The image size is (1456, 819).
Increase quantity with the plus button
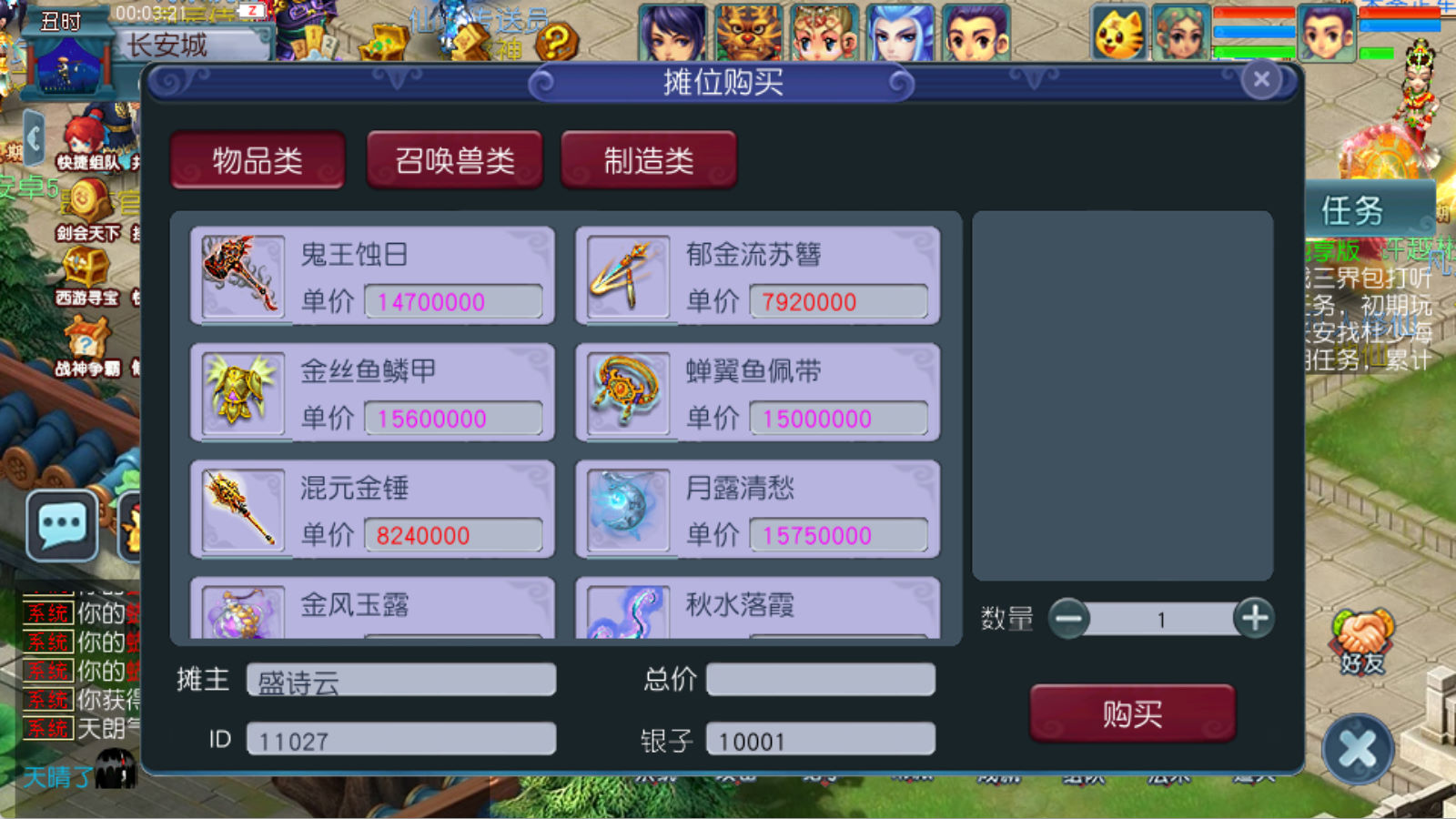click(x=1254, y=619)
